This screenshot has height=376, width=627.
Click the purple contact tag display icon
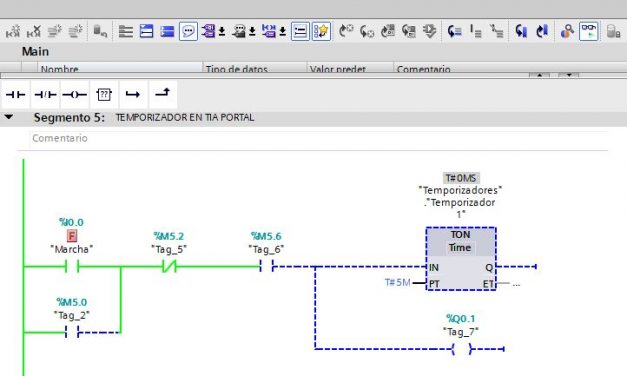[x=269, y=31]
